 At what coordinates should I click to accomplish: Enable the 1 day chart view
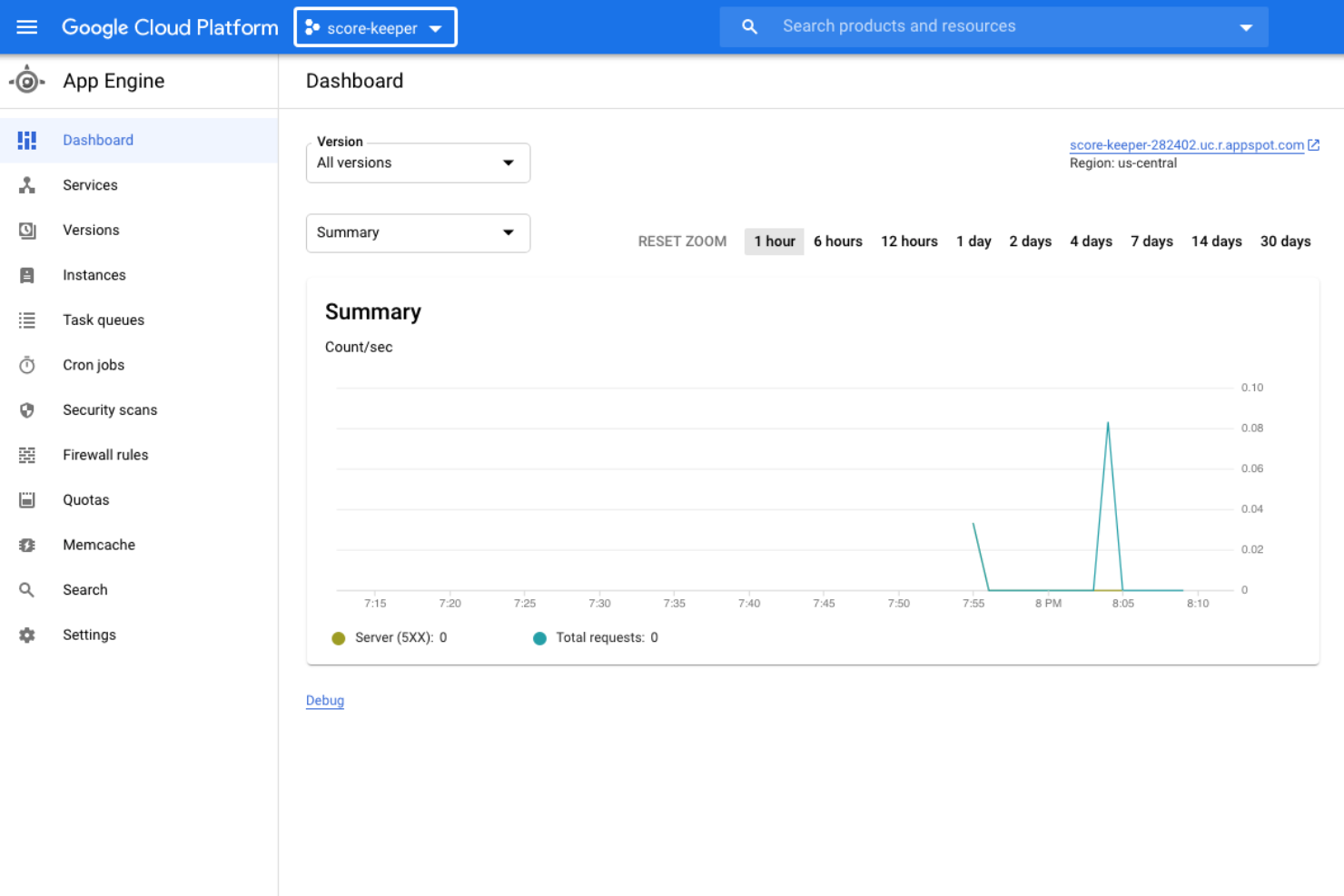click(973, 241)
